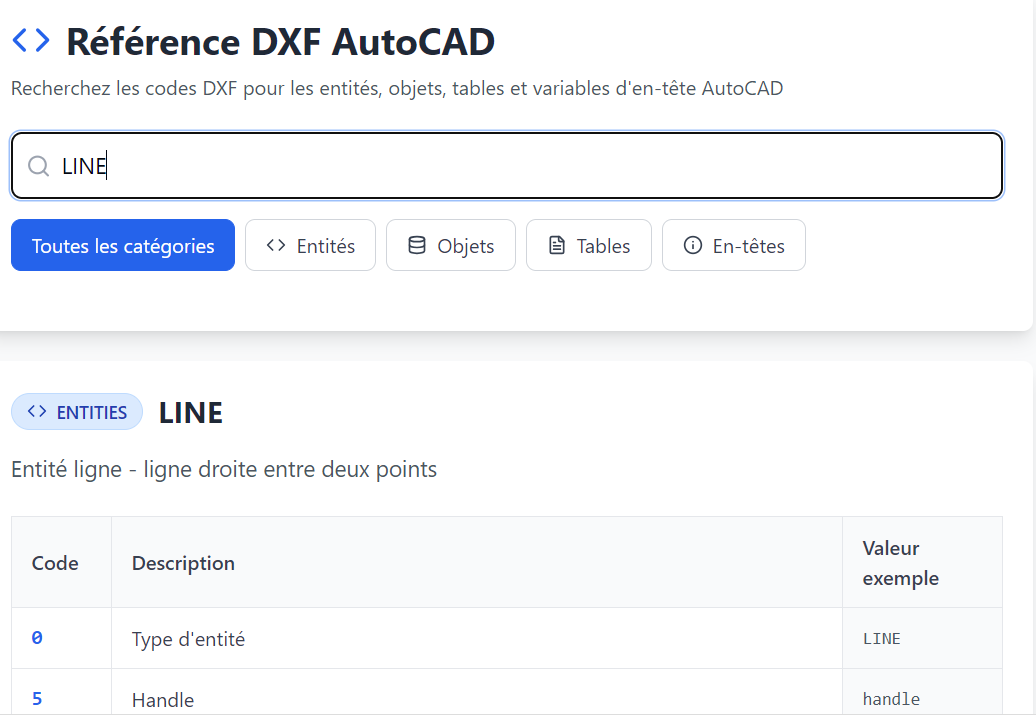This screenshot has width=1036, height=716.
Task: Click code 5 in the table
Action: point(37,699)
